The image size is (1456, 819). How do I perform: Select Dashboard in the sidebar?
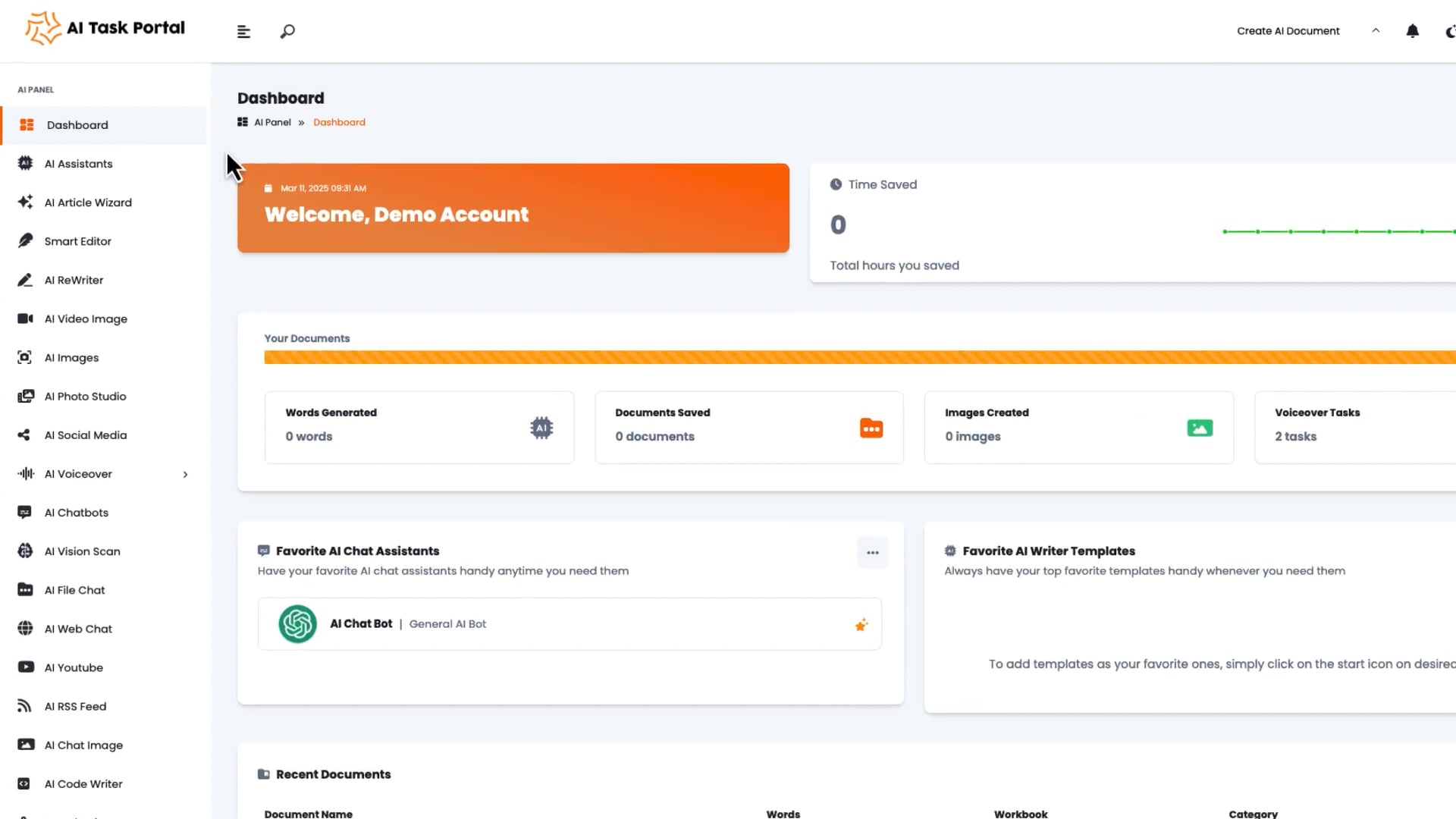click(77, 125)
